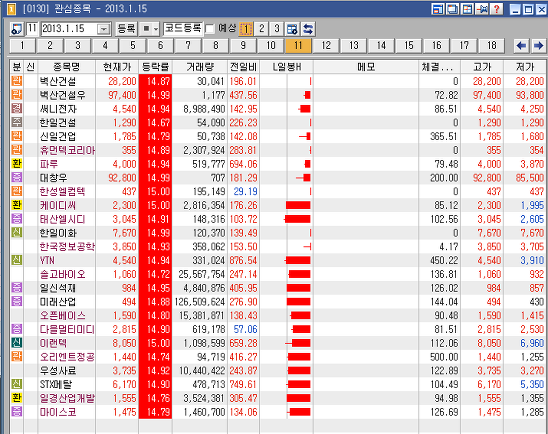Click the green 신 icon for 한일이화

coord(17,232)
